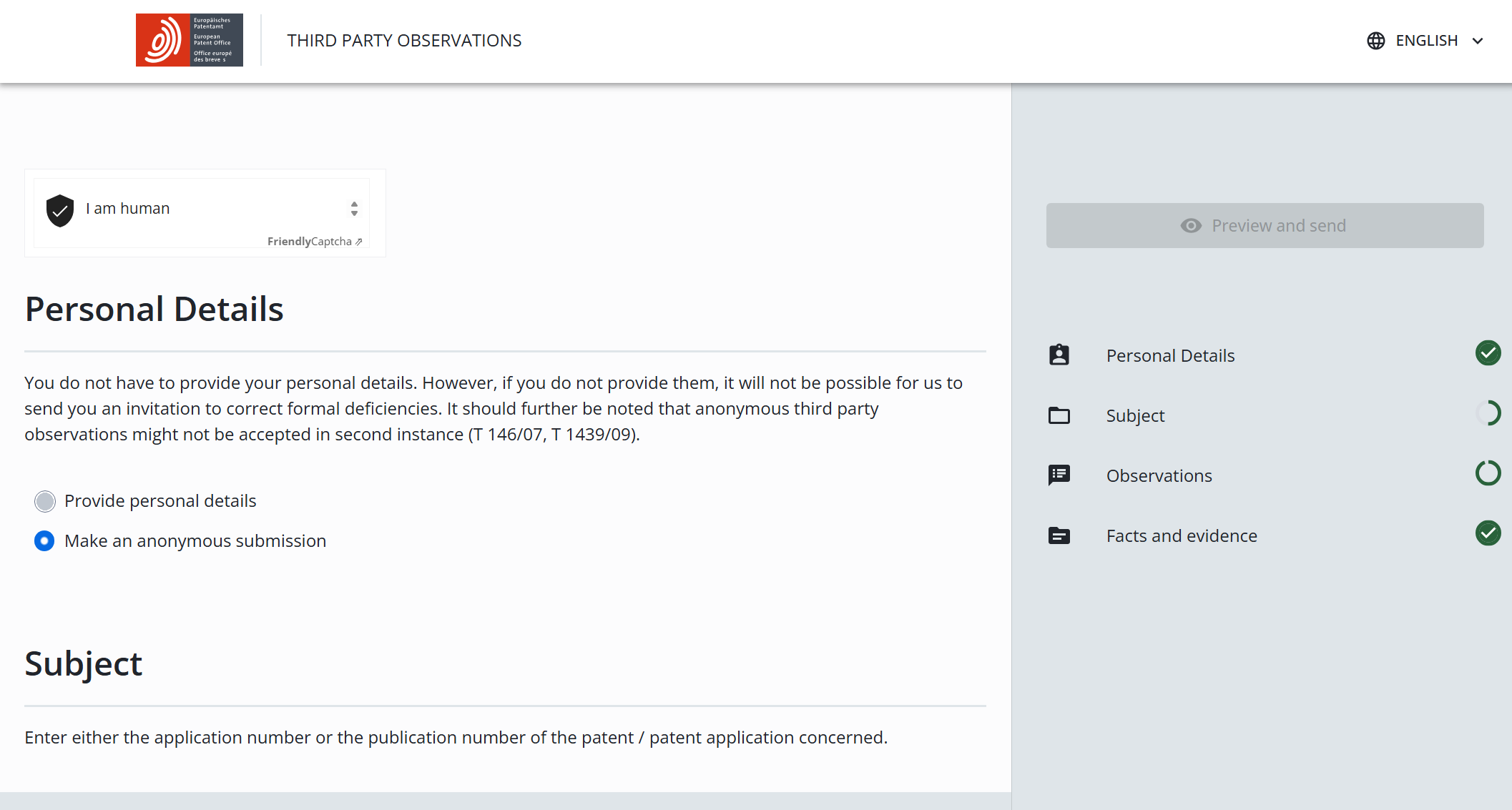Navigate to Facts and evidence section

point(1181,535)
